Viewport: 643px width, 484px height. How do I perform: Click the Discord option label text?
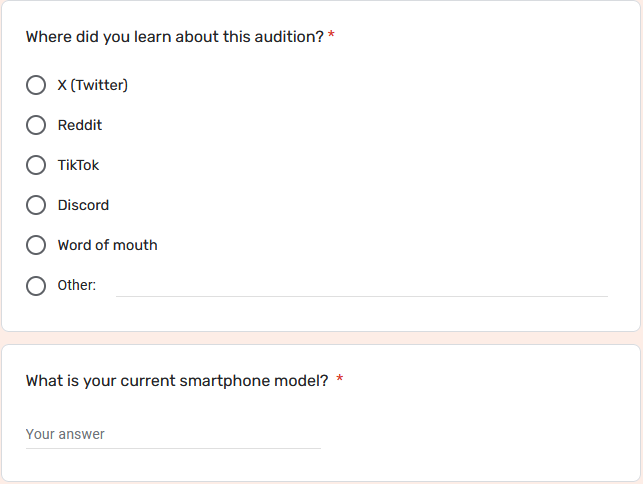(83, 205)
